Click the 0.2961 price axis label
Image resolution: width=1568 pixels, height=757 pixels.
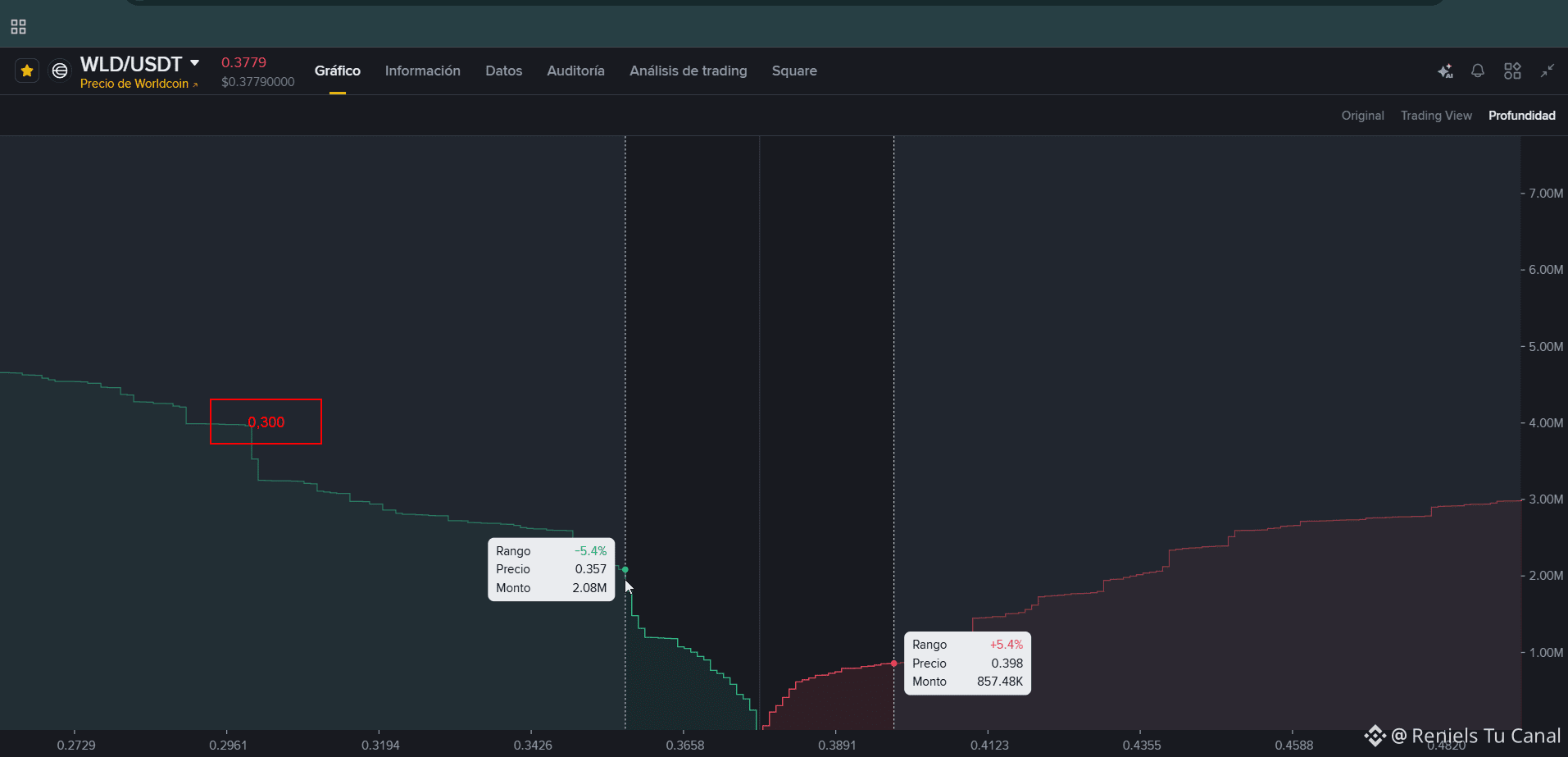pos(228,745)
